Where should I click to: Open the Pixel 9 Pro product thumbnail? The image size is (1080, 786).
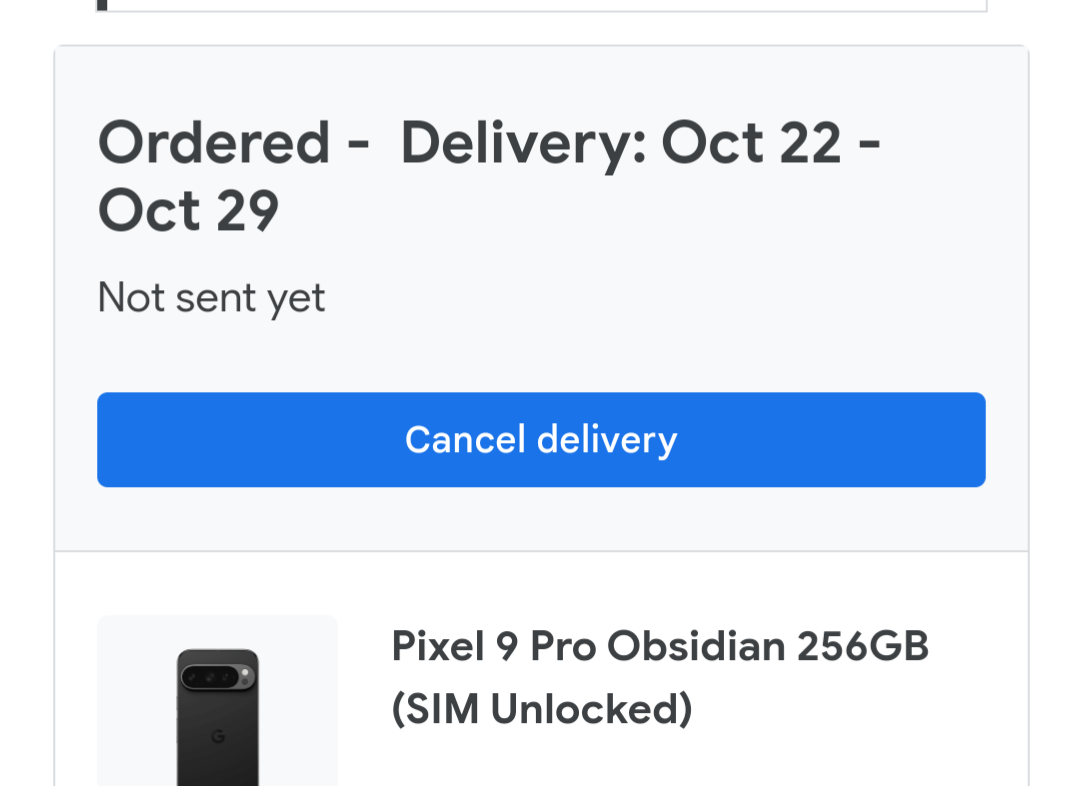click(x=217, y=700)
